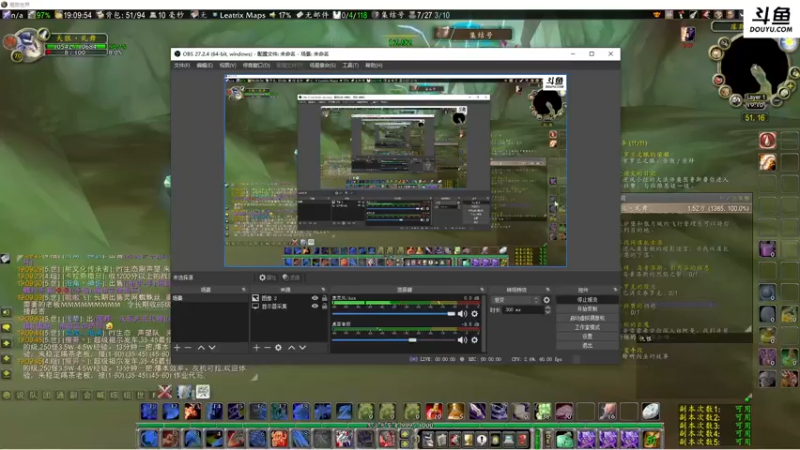Move scene up with arrow icon
This screenshot has width=800, height=450.
[201, 347]
